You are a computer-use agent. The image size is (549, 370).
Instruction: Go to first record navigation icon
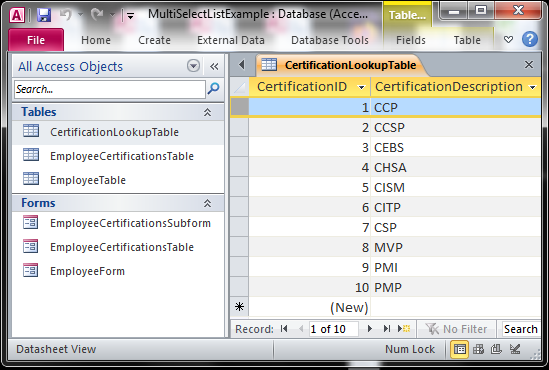(x=284, y=329)
